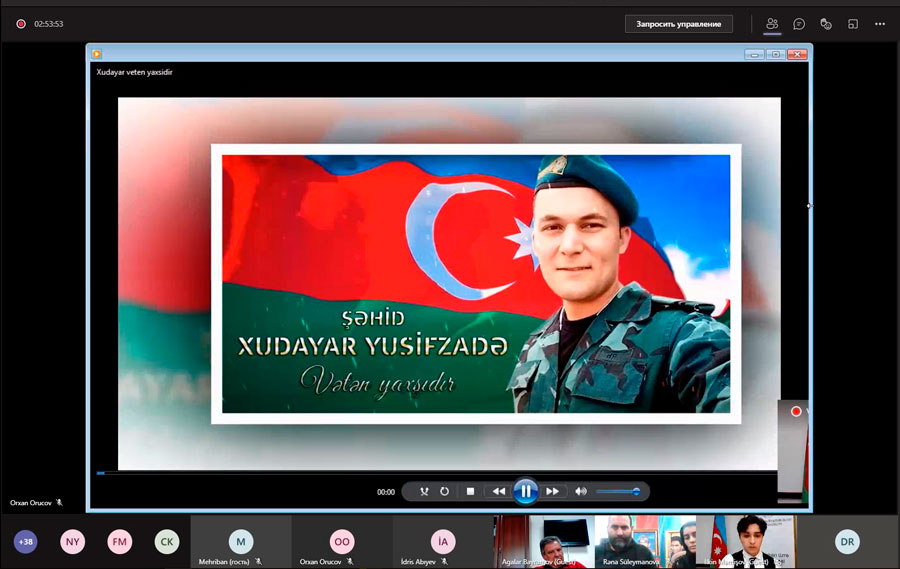Click the Xudayar veten yaxsidir title text
Viewport: 900px width, 569px height.
[x=134, y=72]
